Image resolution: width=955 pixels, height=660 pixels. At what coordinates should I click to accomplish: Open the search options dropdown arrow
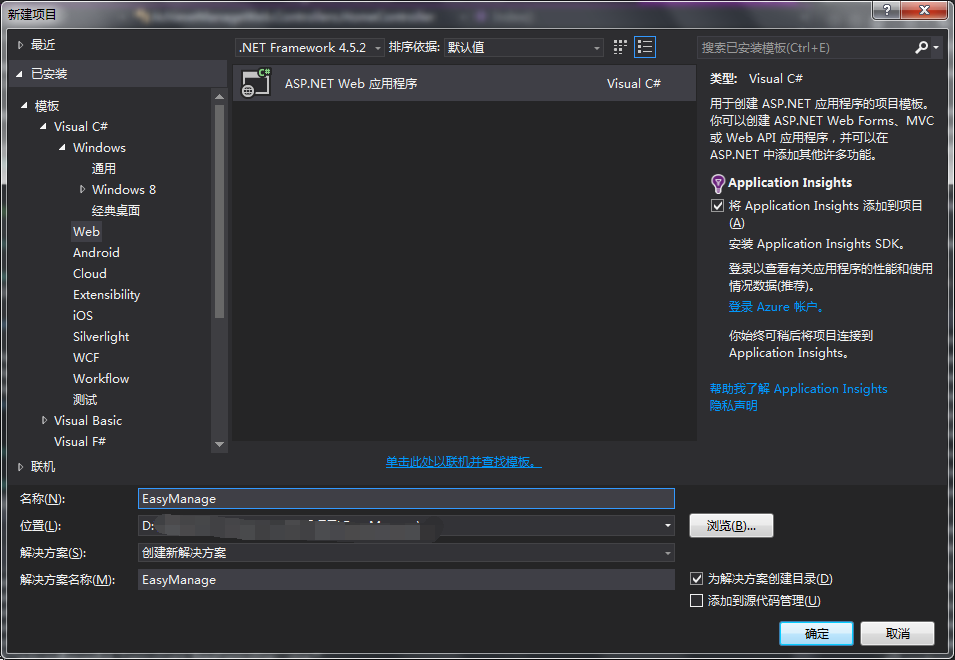936,47
